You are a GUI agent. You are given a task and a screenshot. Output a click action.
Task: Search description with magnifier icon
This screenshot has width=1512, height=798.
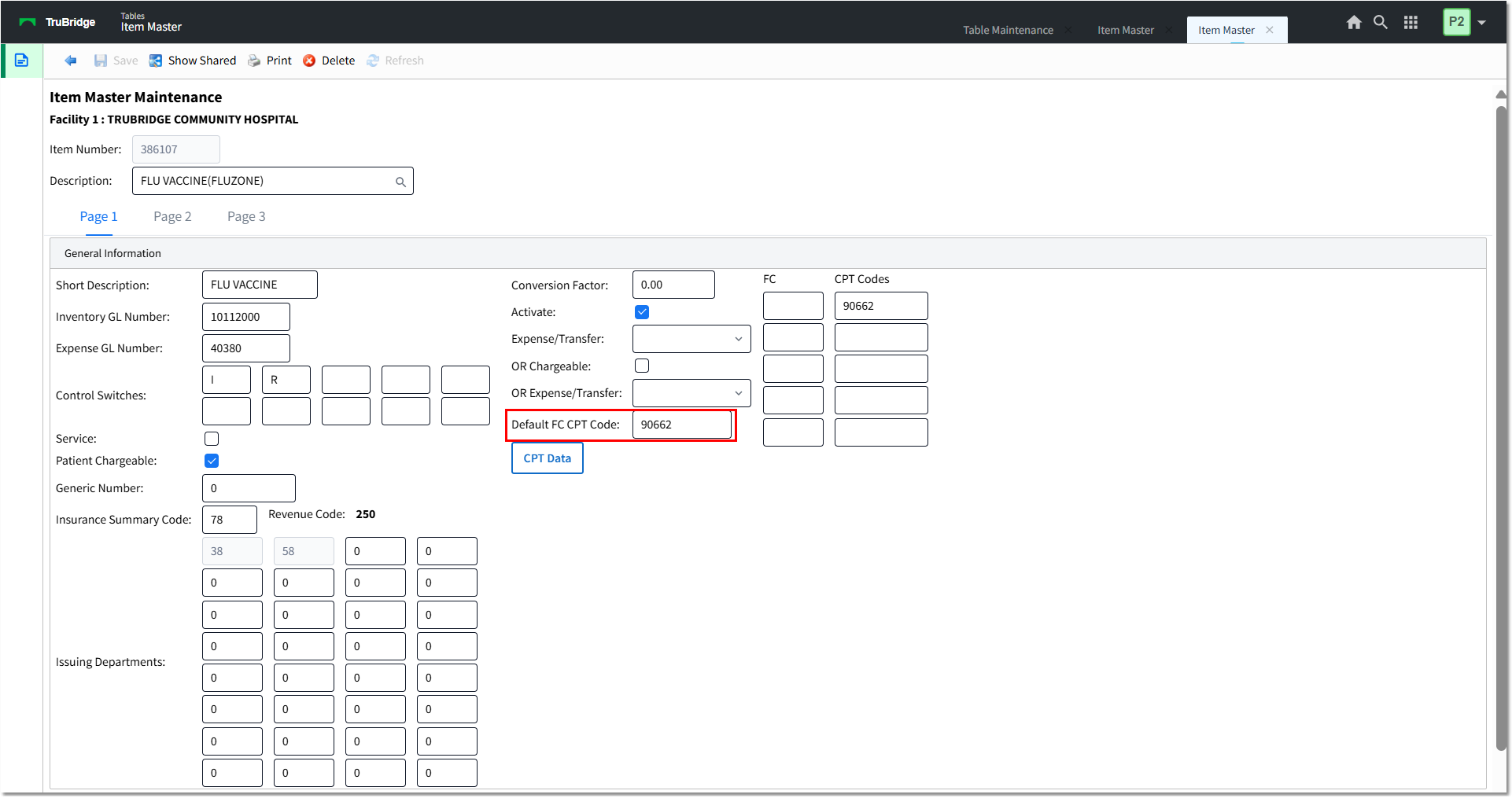[x=400, y=182]
